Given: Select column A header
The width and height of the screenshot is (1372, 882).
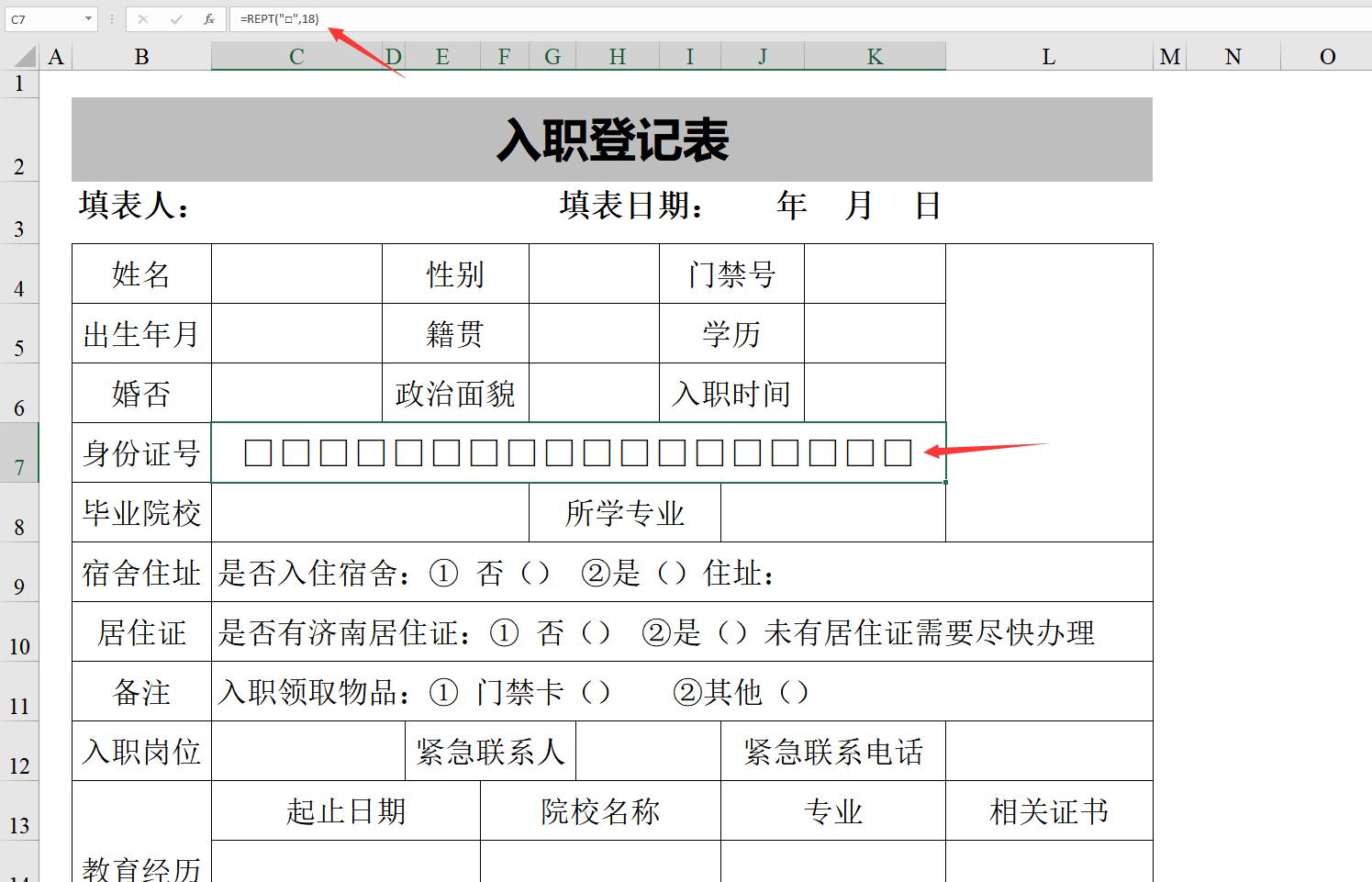Looking at the screenshot, I should click(56, 56).
